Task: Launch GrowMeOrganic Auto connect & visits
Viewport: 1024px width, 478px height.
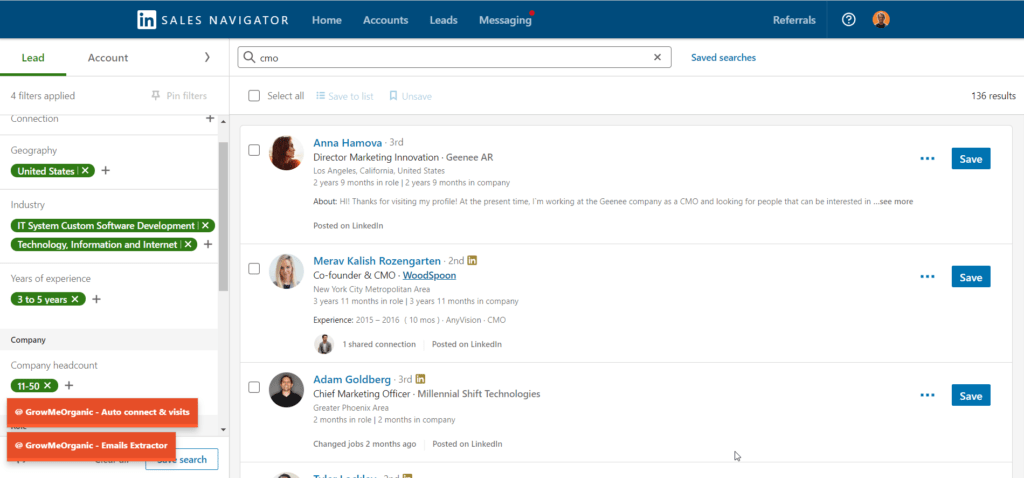Action: point(102,412)
